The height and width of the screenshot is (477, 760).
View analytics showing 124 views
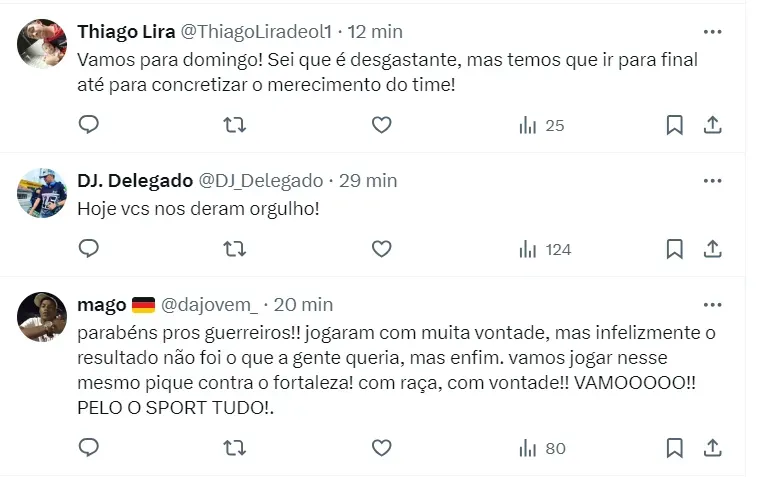point(545,249)
